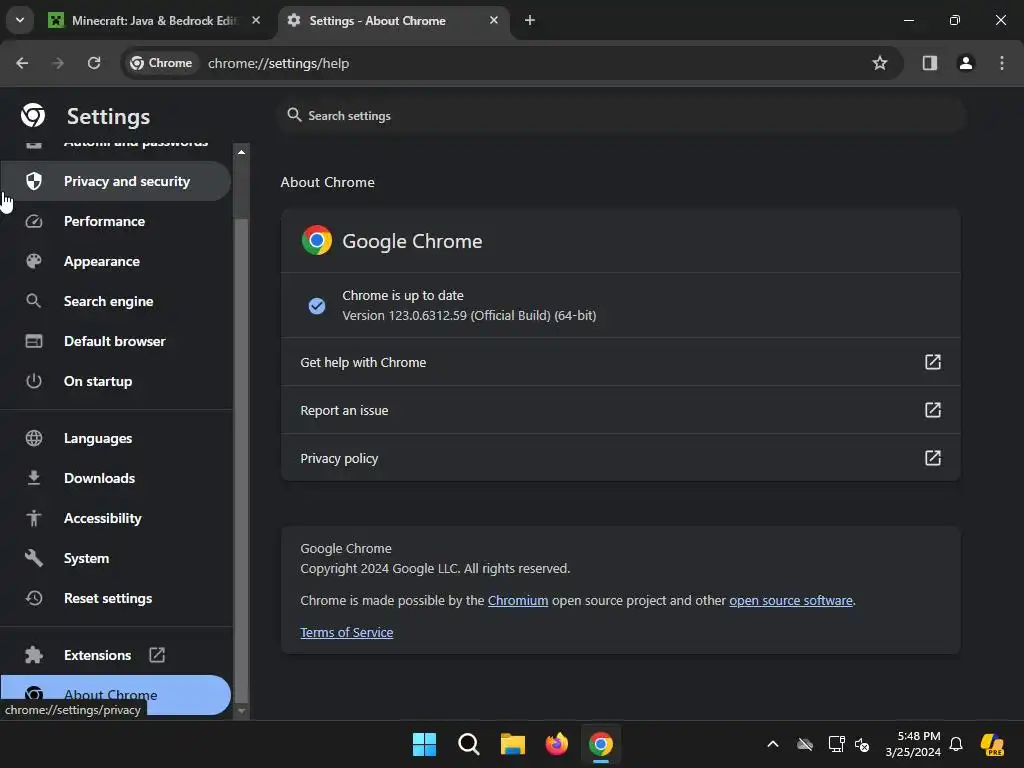This screenshot has height=768, width=1024.
Task: Open Accessibility settings section
Action: [x=116, y=518]
